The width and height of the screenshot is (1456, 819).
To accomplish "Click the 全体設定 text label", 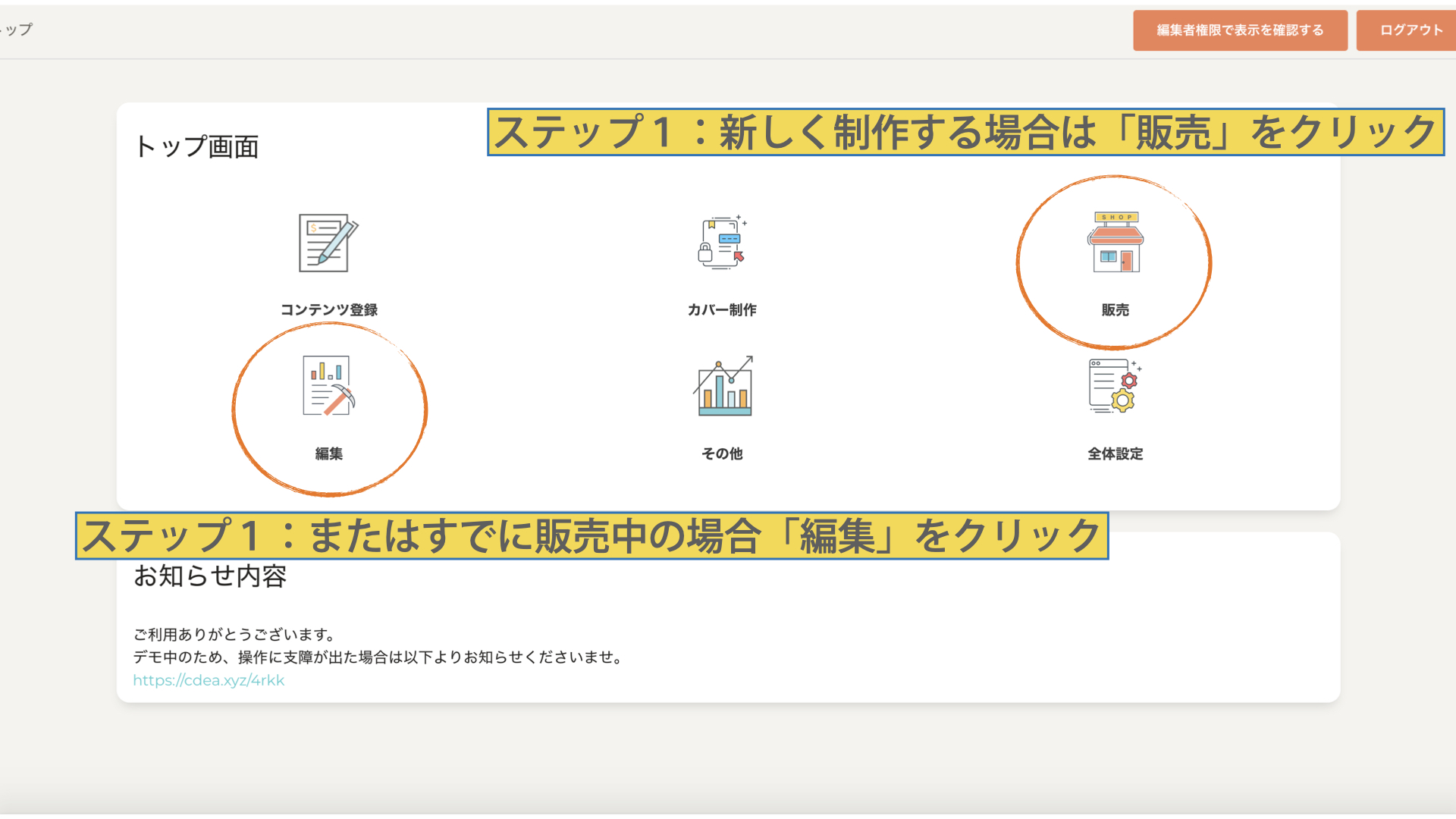I will (x=1115, y=453).
